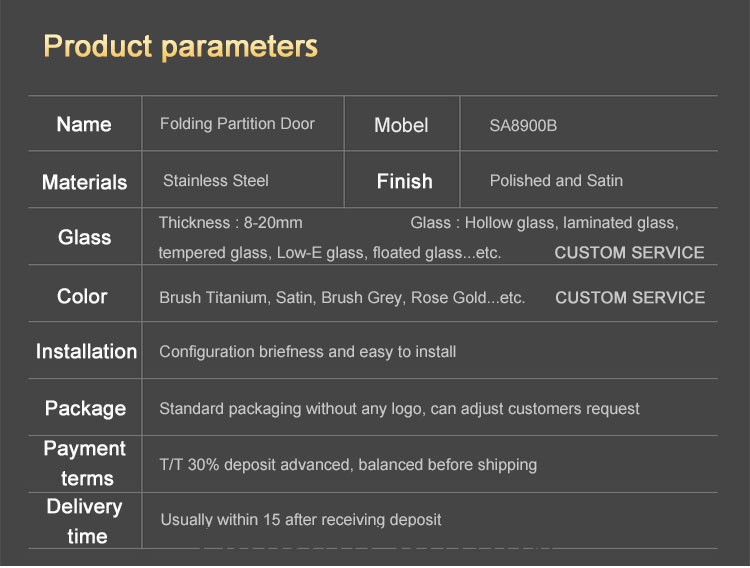
Task: Click the "Product parameters" heading
Action: point(180,47)
